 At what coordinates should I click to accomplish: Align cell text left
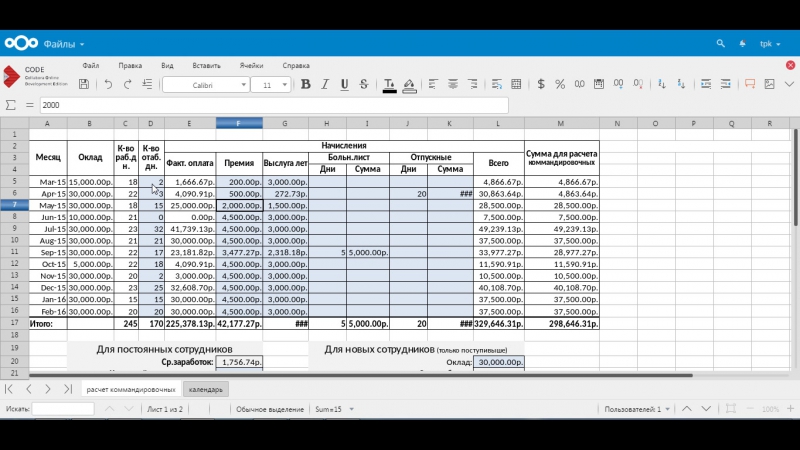tap(433, 85)
